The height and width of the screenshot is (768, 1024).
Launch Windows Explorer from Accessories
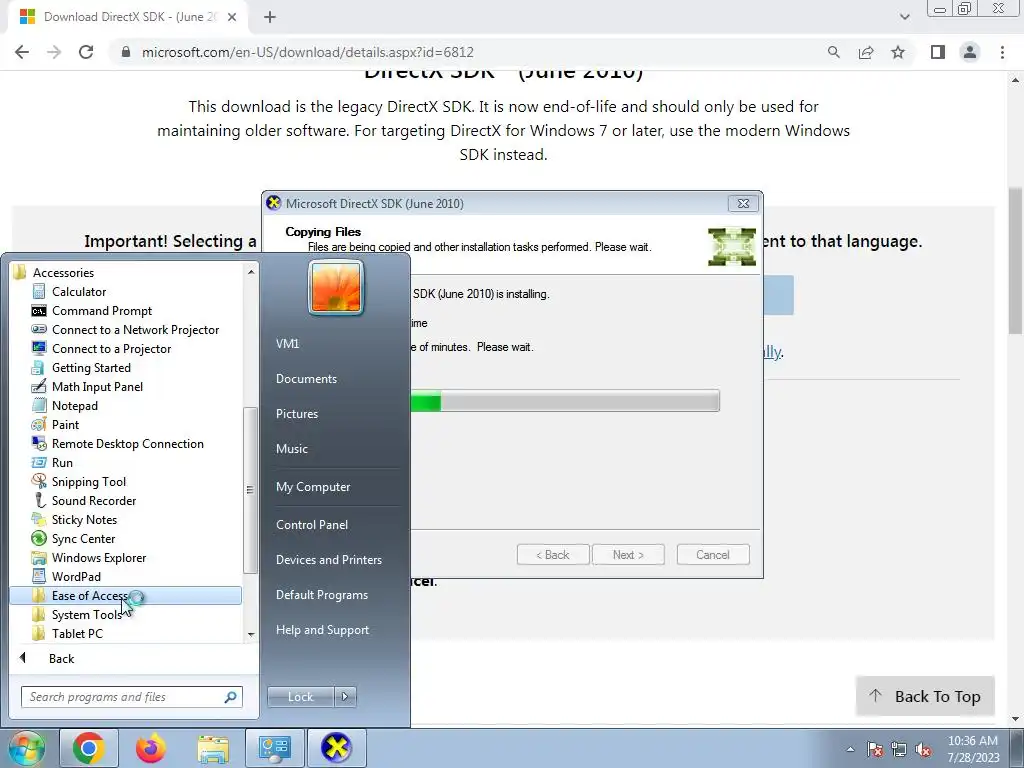click(99, 557)
